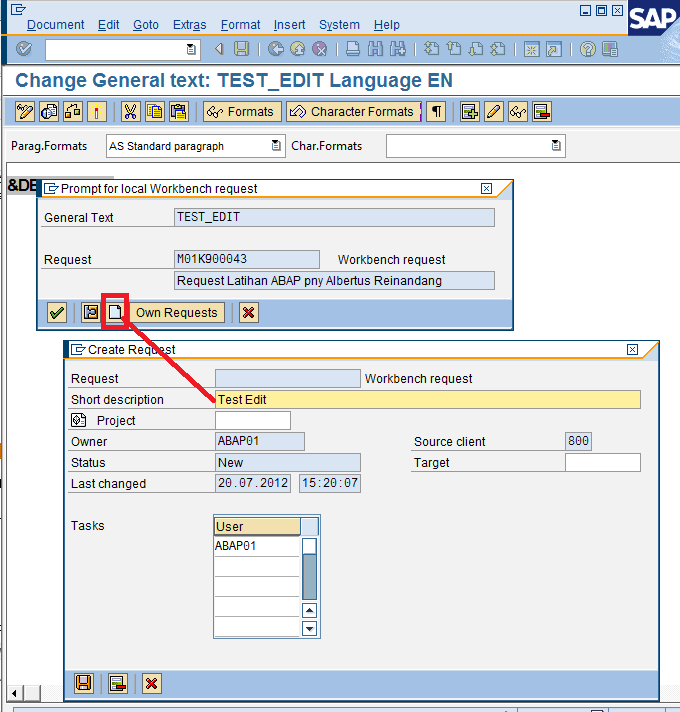Screen dimensions: 680x712
Task: Click the Tasks table scroll-down arrow
Action: (x=310, y=629)
